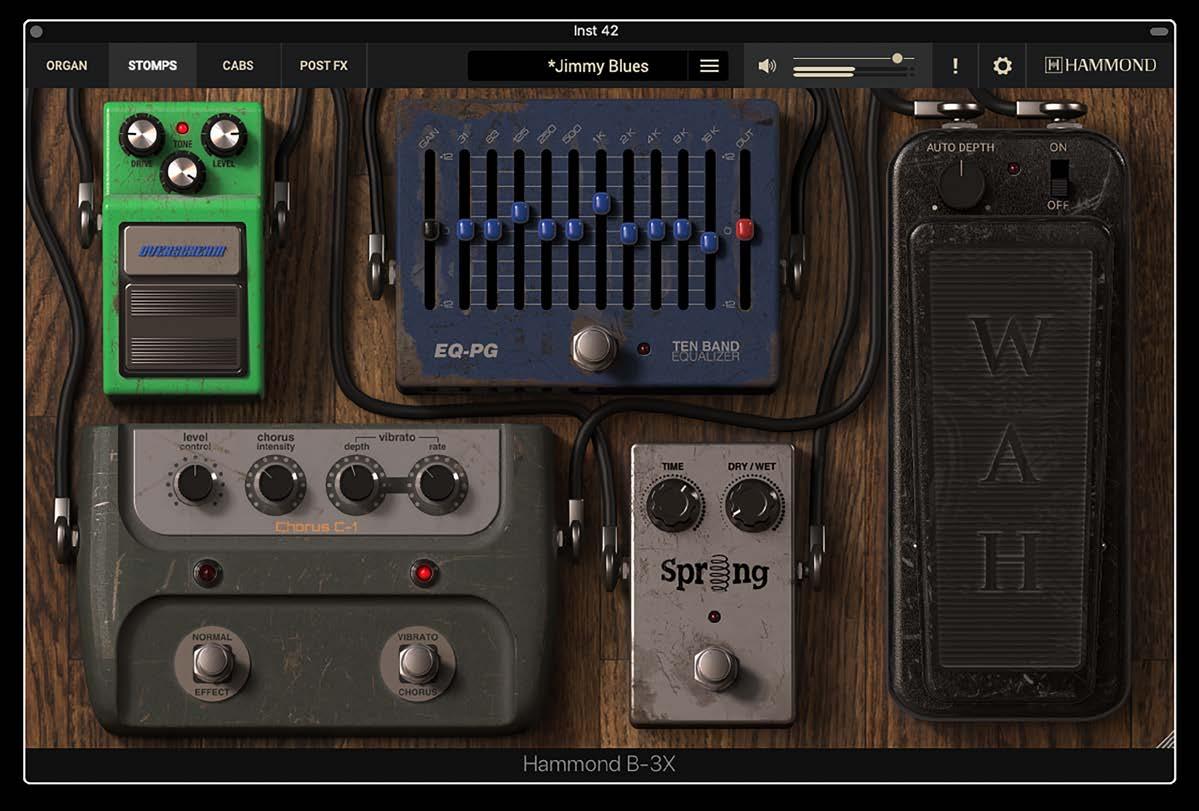Viewport: 1199px width, 811px height.
Task: Click the vibrato rate knob
Action: pyautogui.click(x=437, y=483)
